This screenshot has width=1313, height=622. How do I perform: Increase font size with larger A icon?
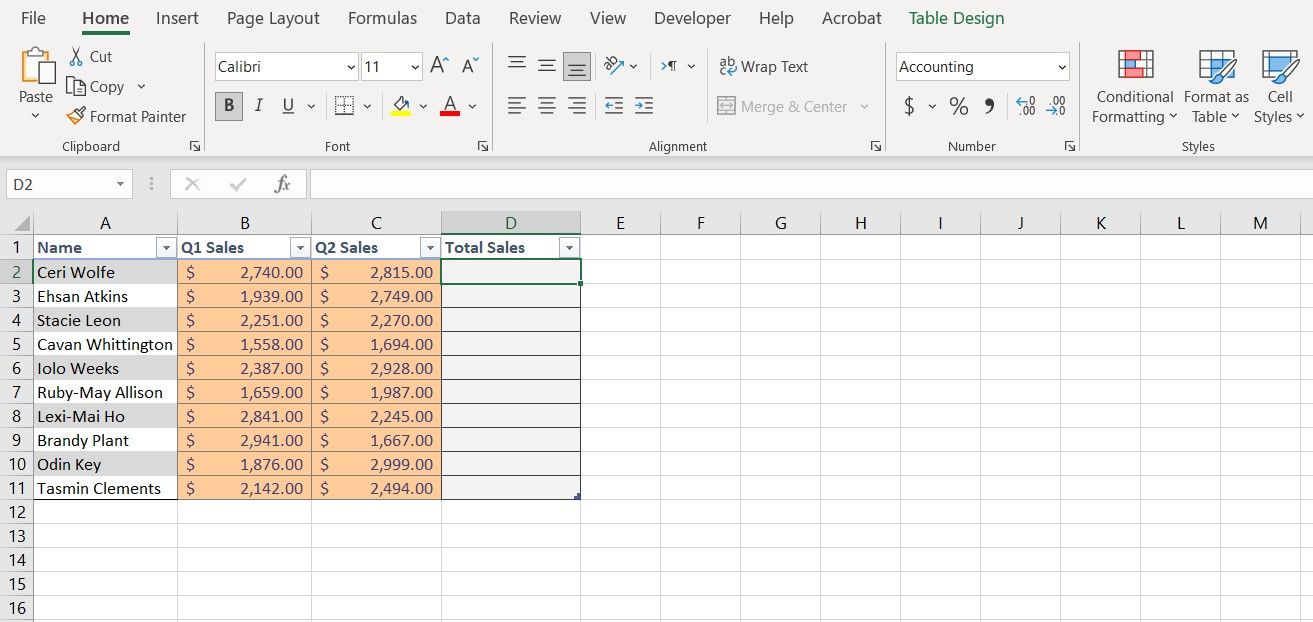point(439,66)
